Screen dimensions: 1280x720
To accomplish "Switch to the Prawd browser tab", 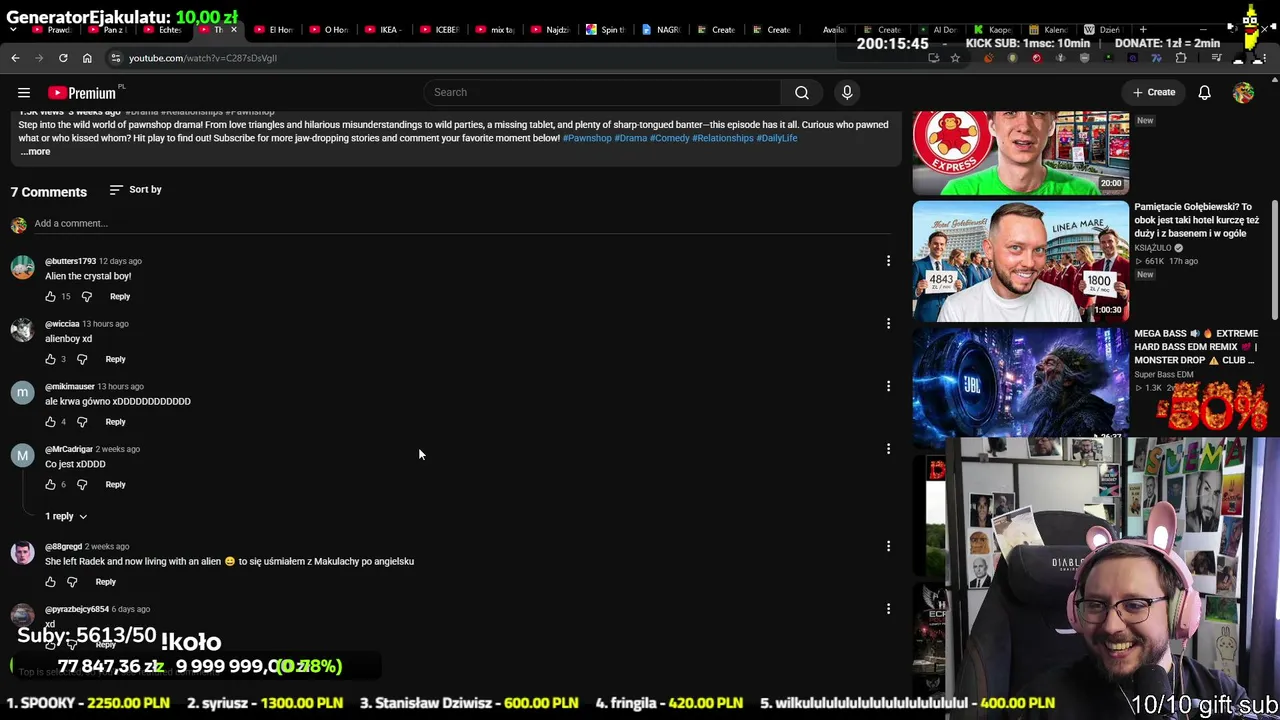I will click(x=51, y=30).
